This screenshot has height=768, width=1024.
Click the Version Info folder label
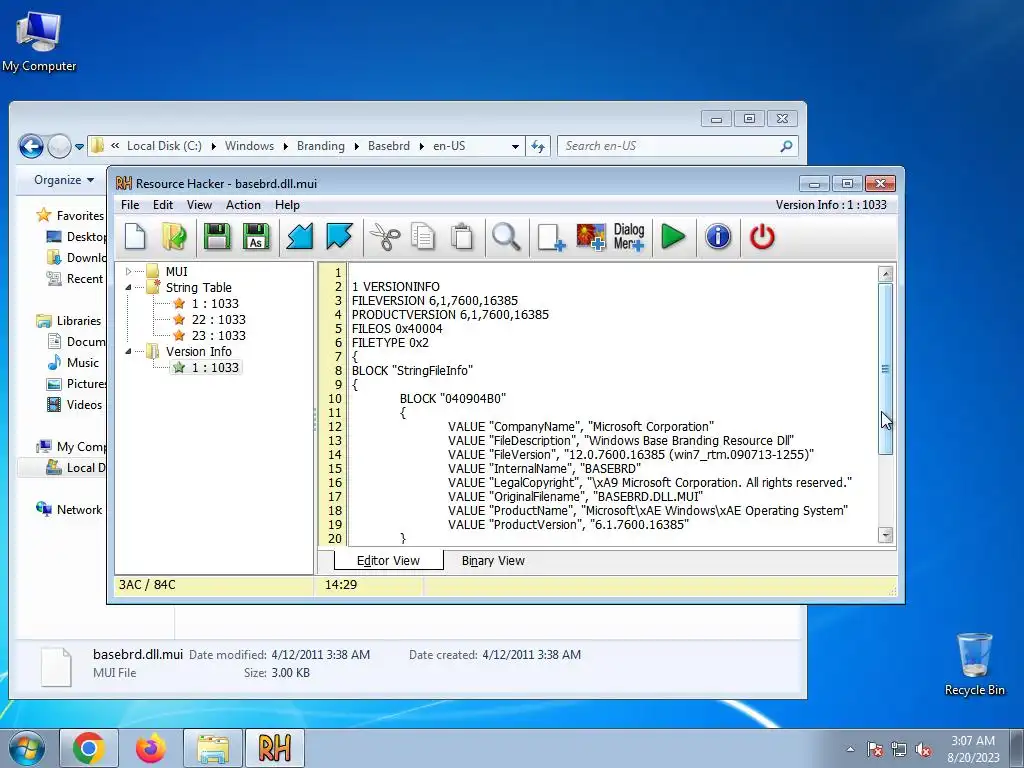pos(199,351)
